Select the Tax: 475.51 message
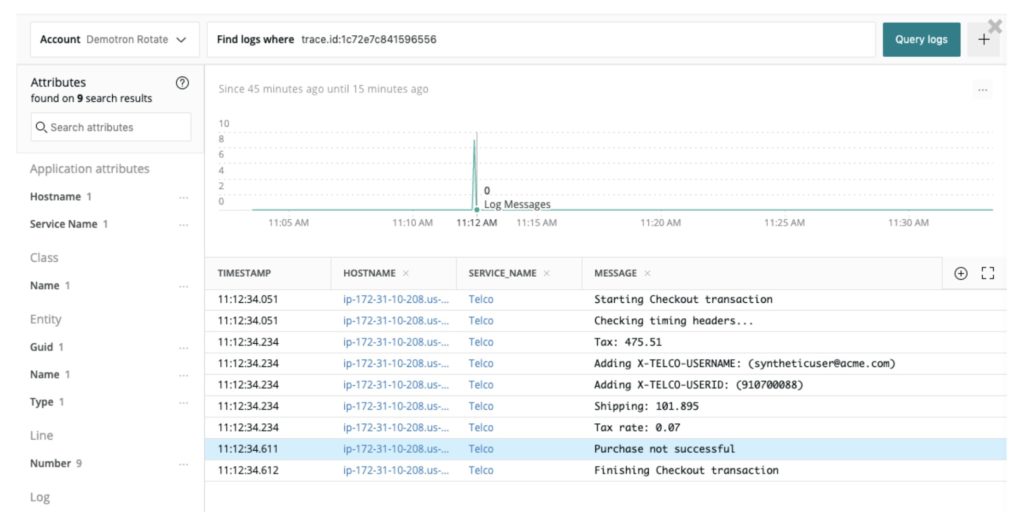 (628, 342)
